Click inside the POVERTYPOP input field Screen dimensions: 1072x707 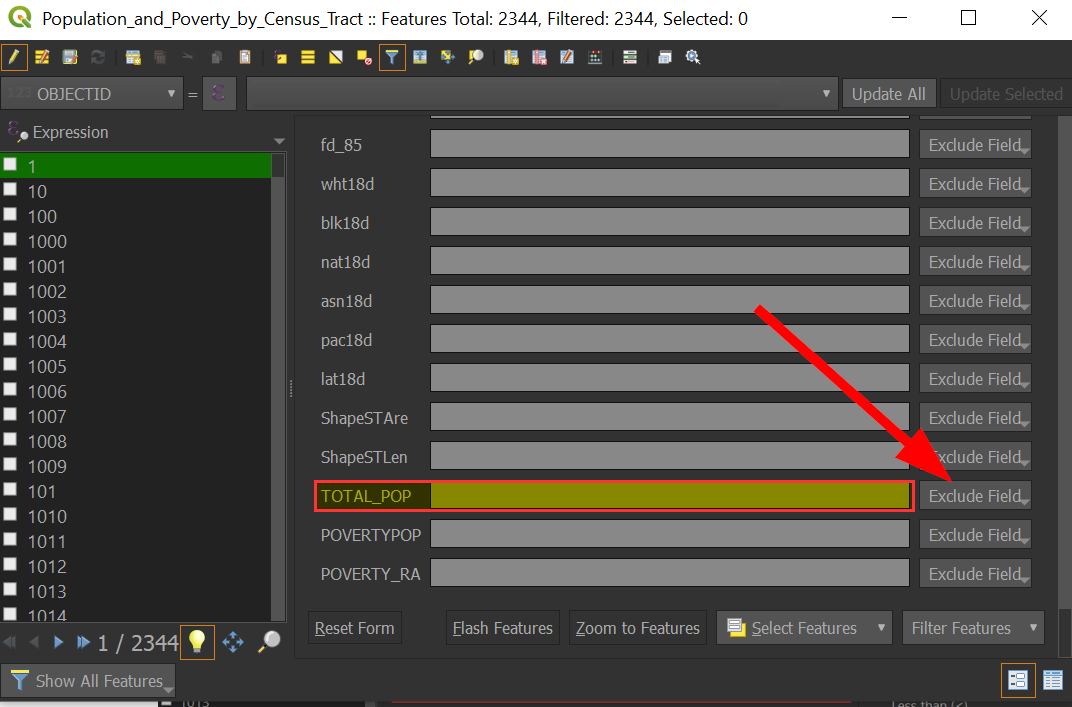(x=670, y=535)
